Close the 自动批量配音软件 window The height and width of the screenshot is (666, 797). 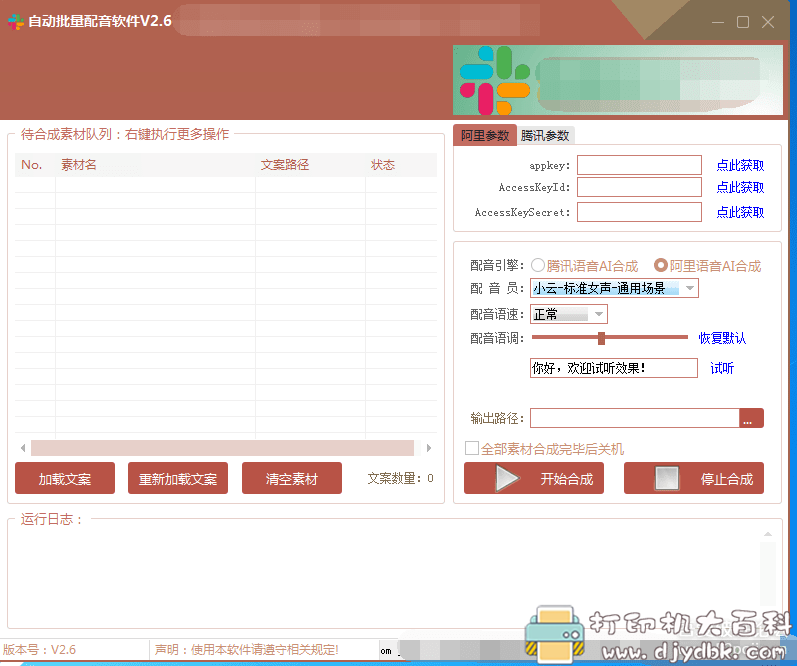[x=768, y=22]
